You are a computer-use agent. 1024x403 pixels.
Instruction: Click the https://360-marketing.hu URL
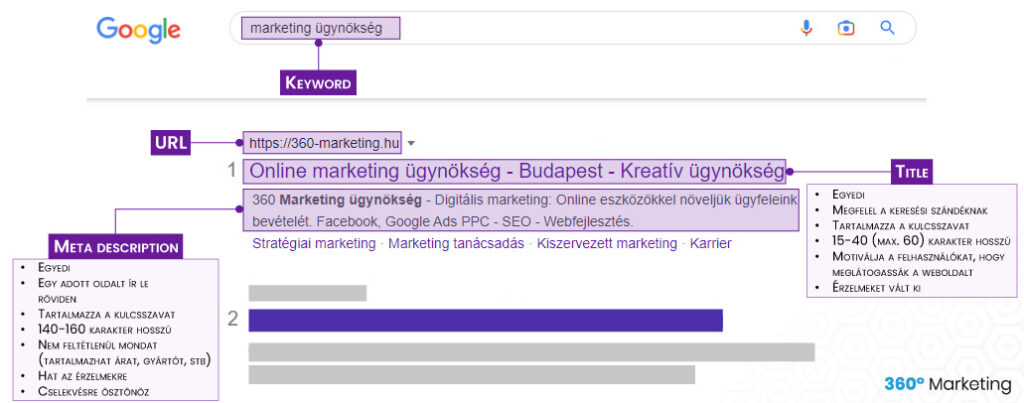(323, 143)
